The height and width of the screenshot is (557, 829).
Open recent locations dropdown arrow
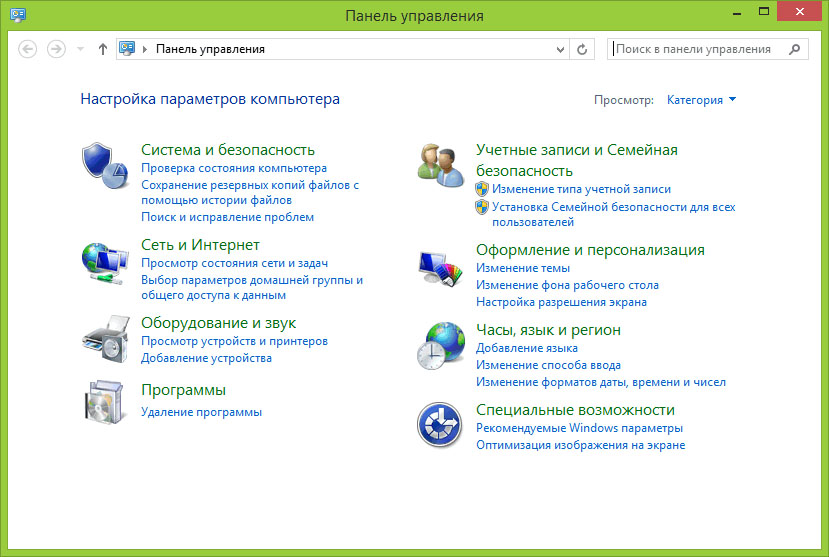point(80,49)
